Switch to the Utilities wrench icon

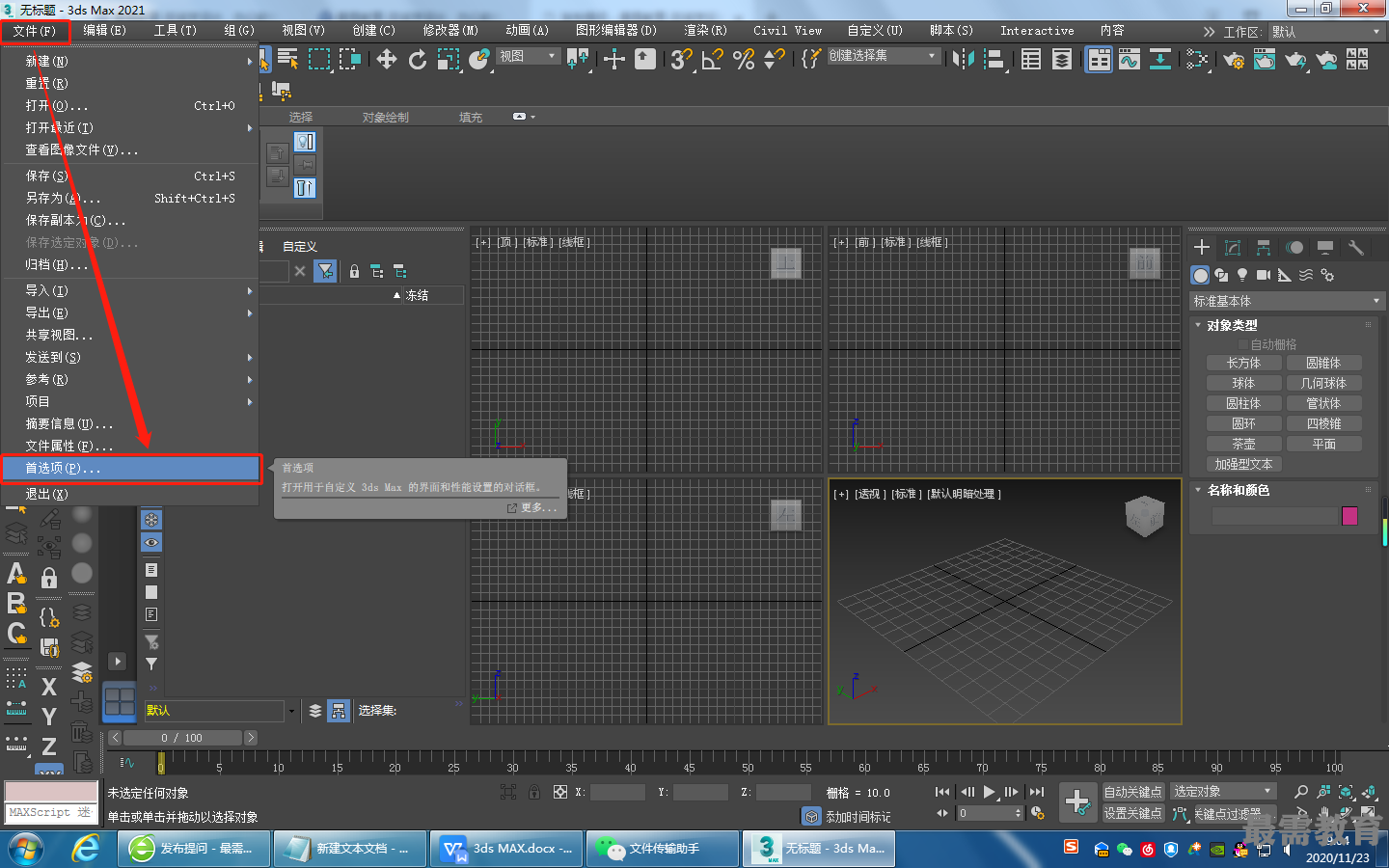click(1356, 248)
